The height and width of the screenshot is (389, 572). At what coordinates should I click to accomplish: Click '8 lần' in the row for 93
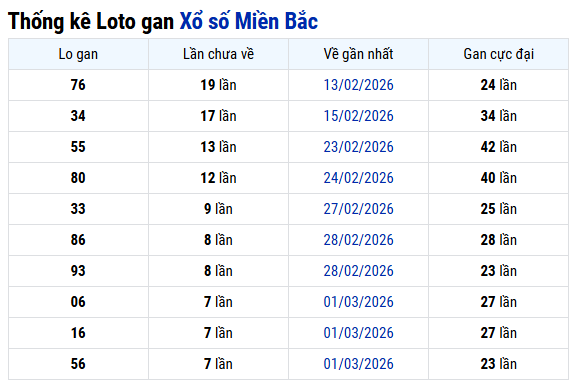click(218, 271)
